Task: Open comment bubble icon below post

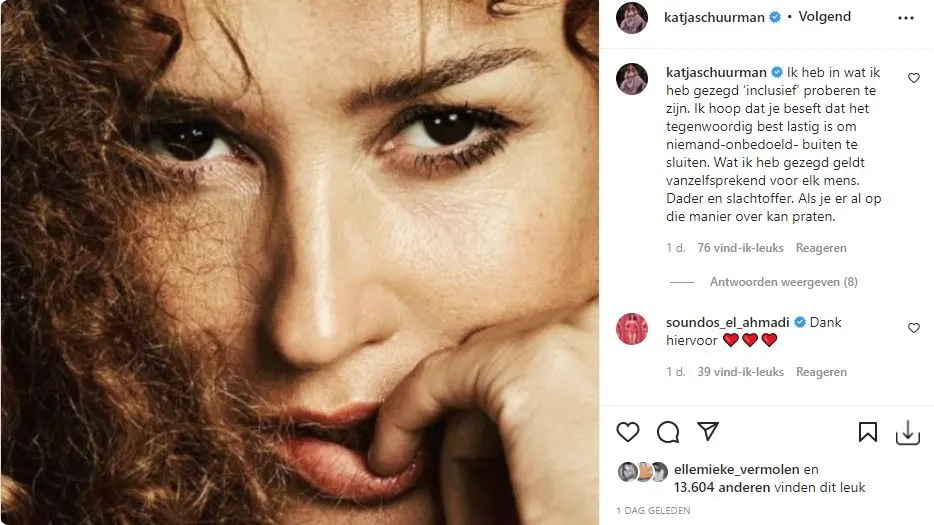Action: click(667, 432)
